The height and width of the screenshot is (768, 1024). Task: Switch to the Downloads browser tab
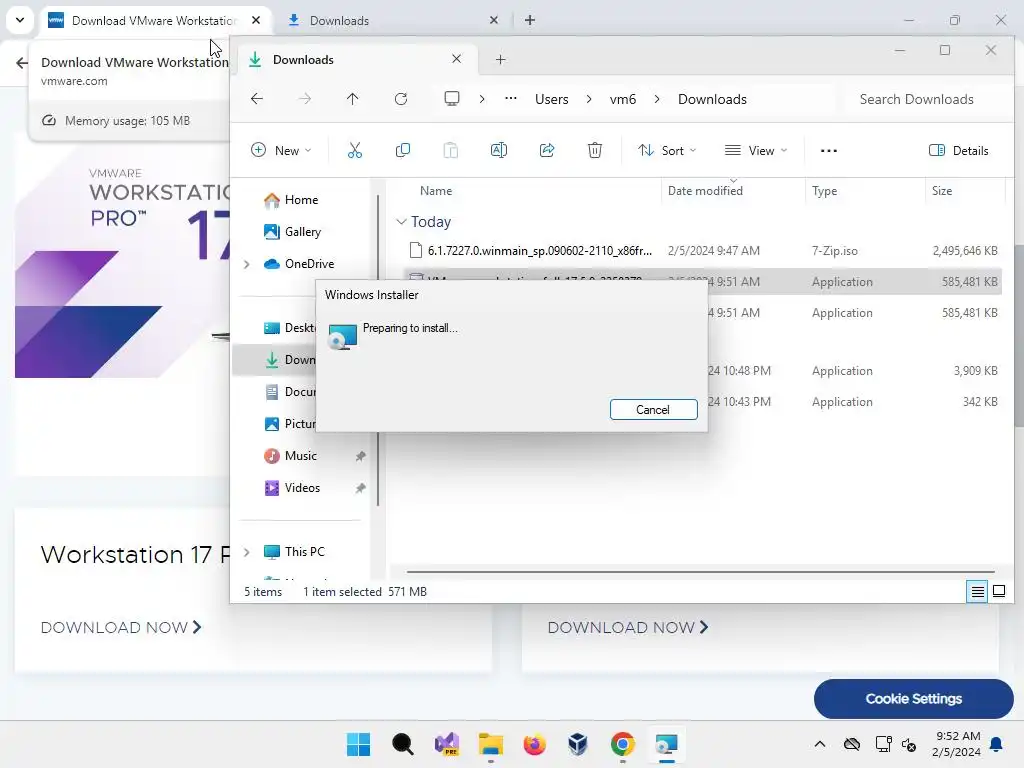(x=392, y=21)
